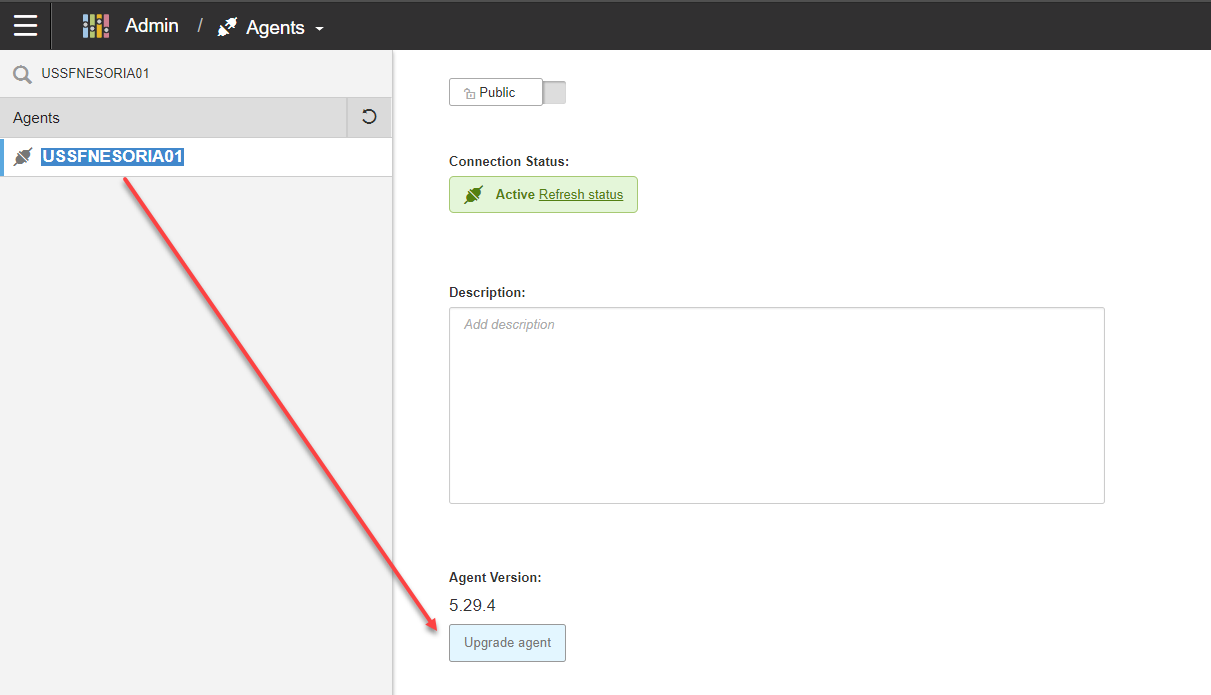
Task: Click the agent version number 5.29.4
Action: click(x=472, y=605)
